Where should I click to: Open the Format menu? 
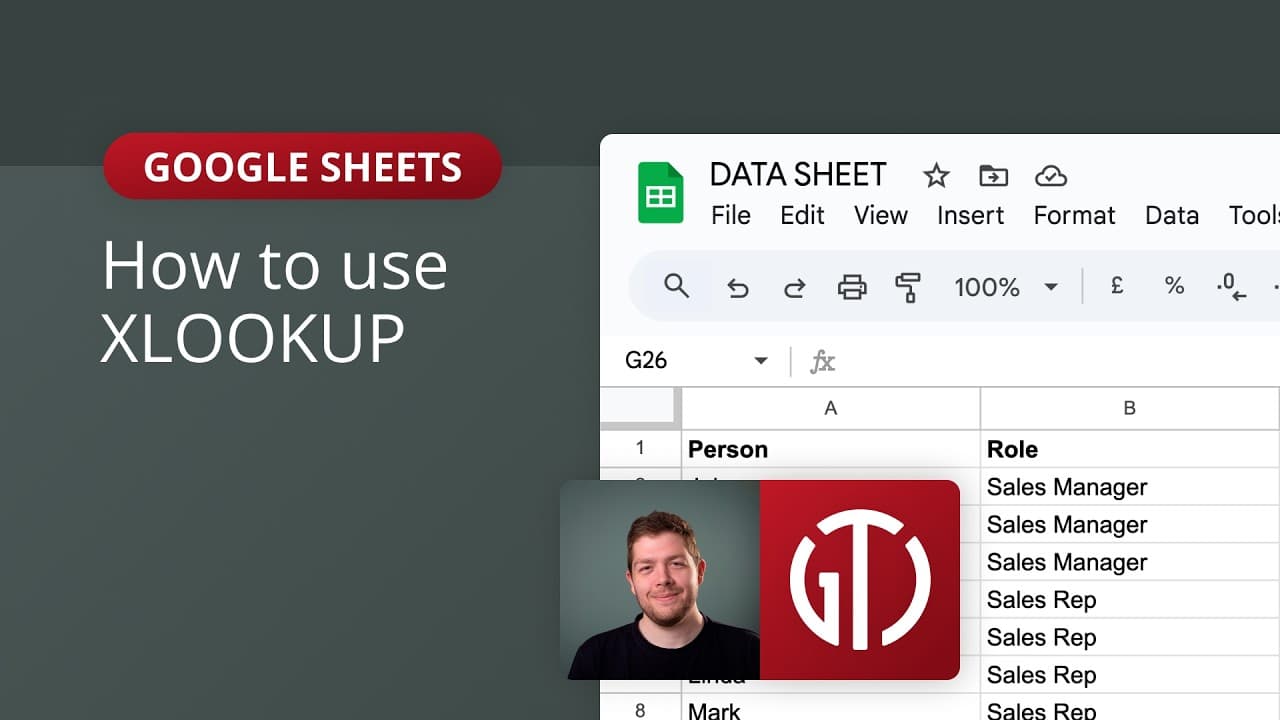[1074, 215]
